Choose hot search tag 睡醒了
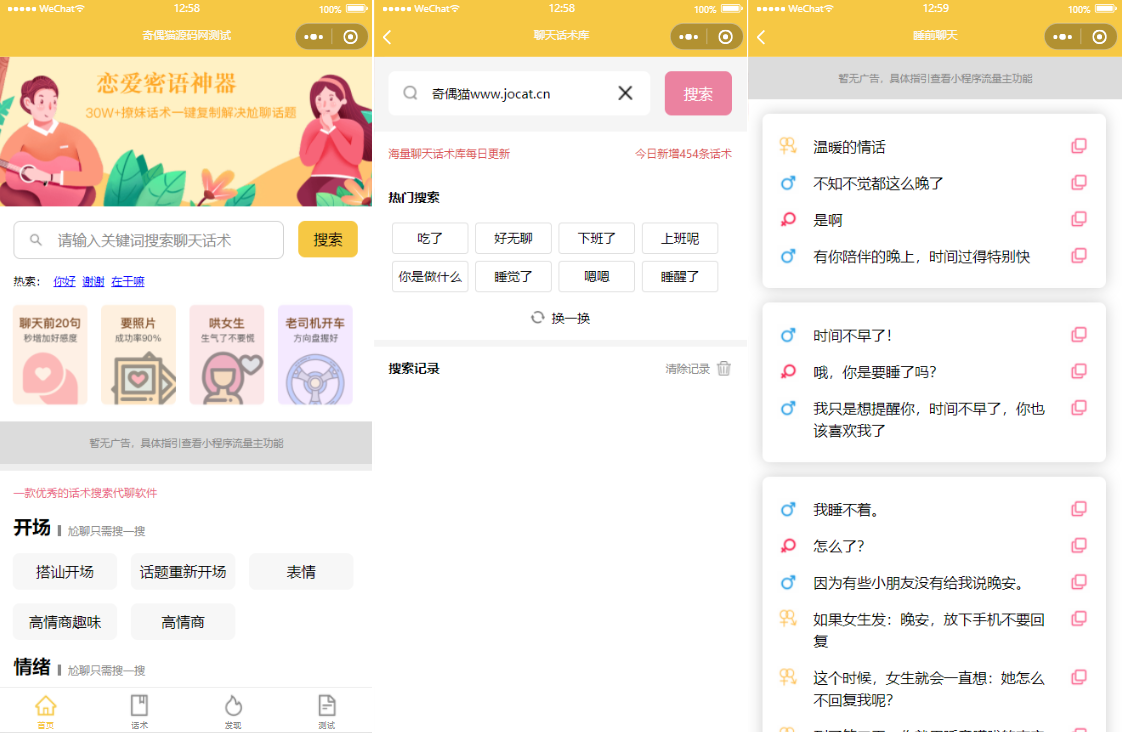 click(680, 276)
